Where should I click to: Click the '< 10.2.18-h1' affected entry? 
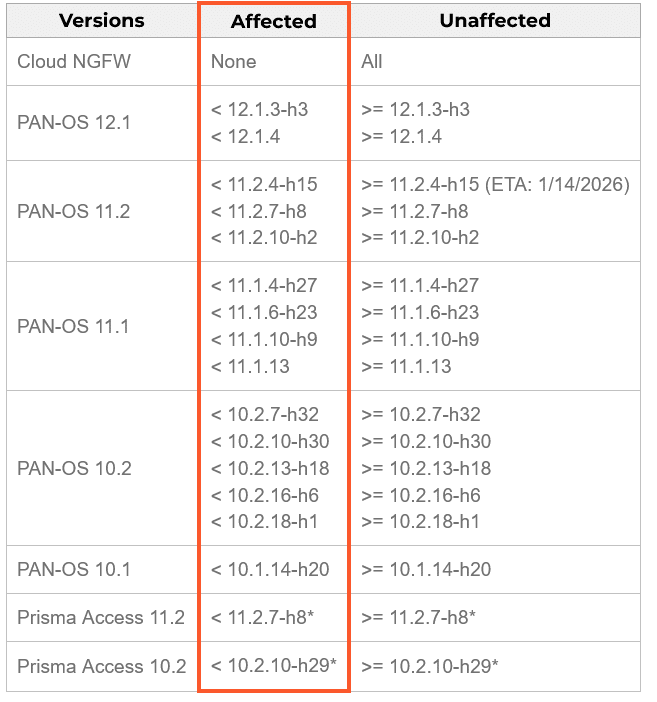coord(263,521)
